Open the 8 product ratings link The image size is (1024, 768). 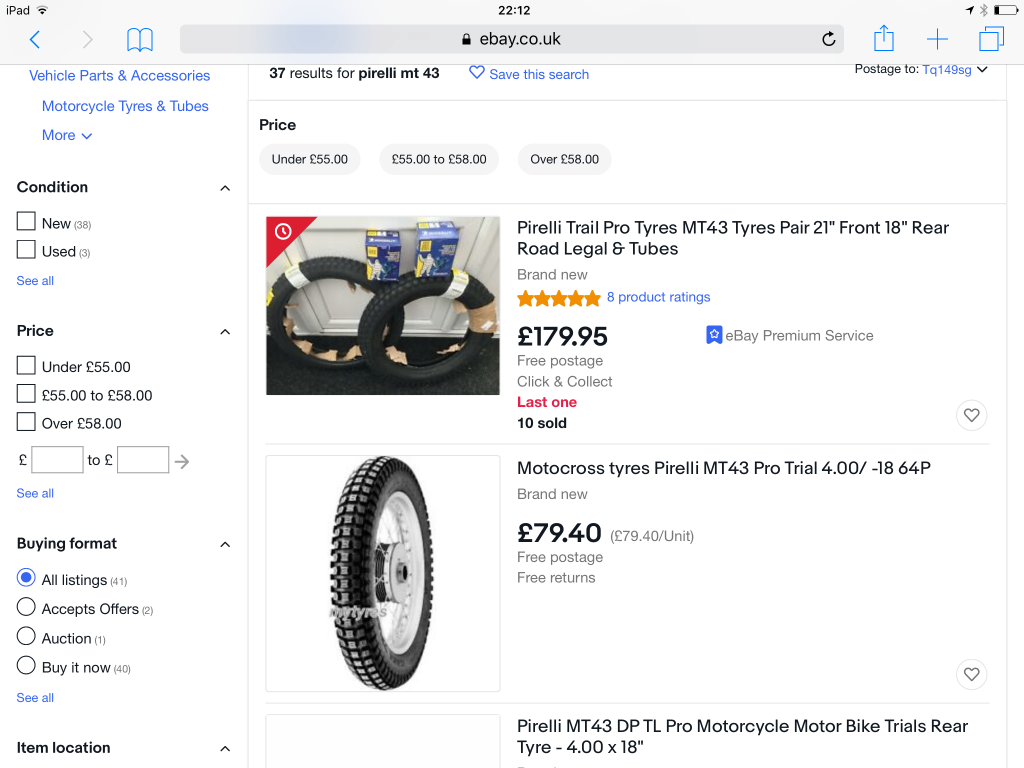coord(658,297)
